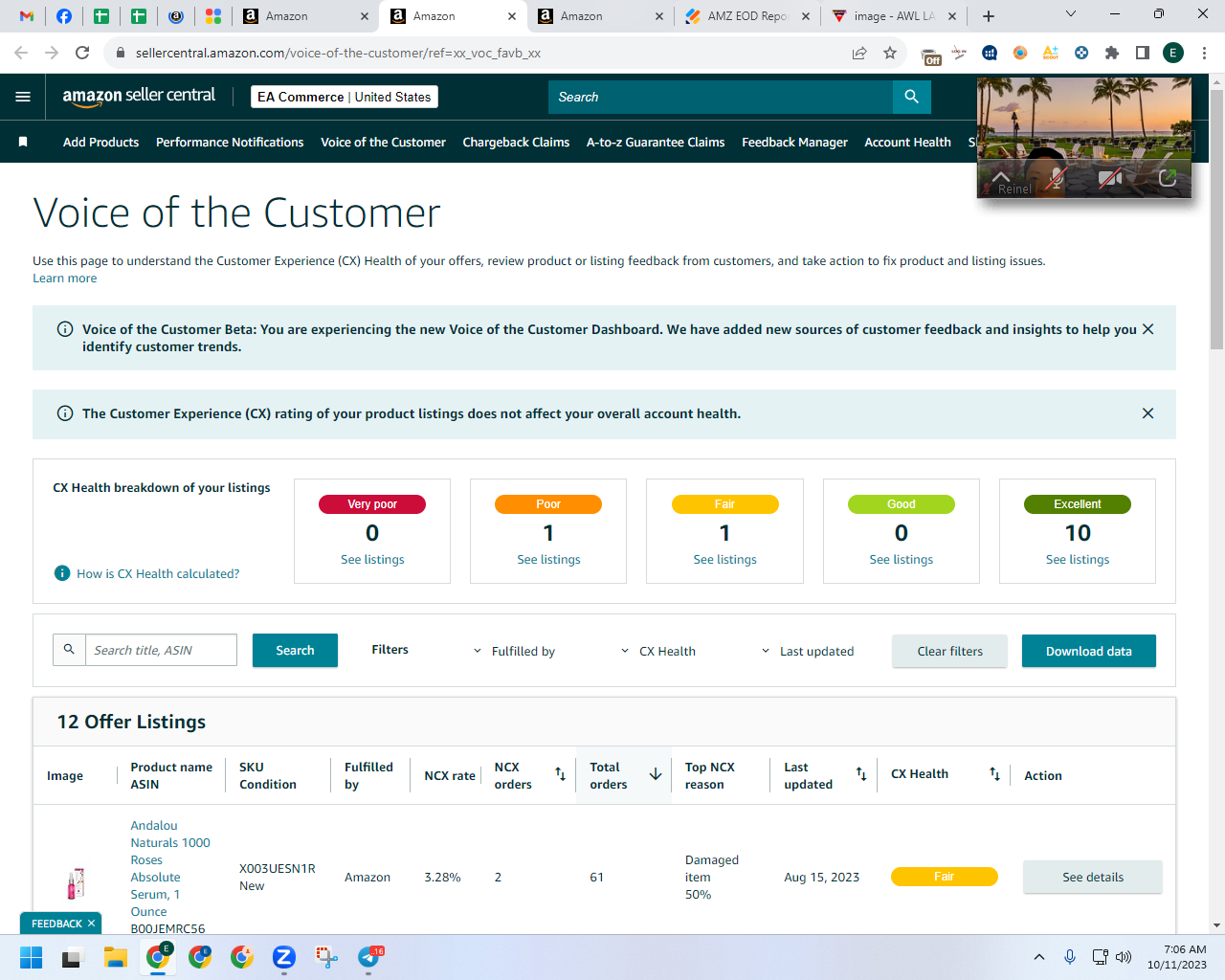This screenshot has height=980, width=1225.
Task: Open Chrome tab search dropdown
Action: click(1071, 14)
